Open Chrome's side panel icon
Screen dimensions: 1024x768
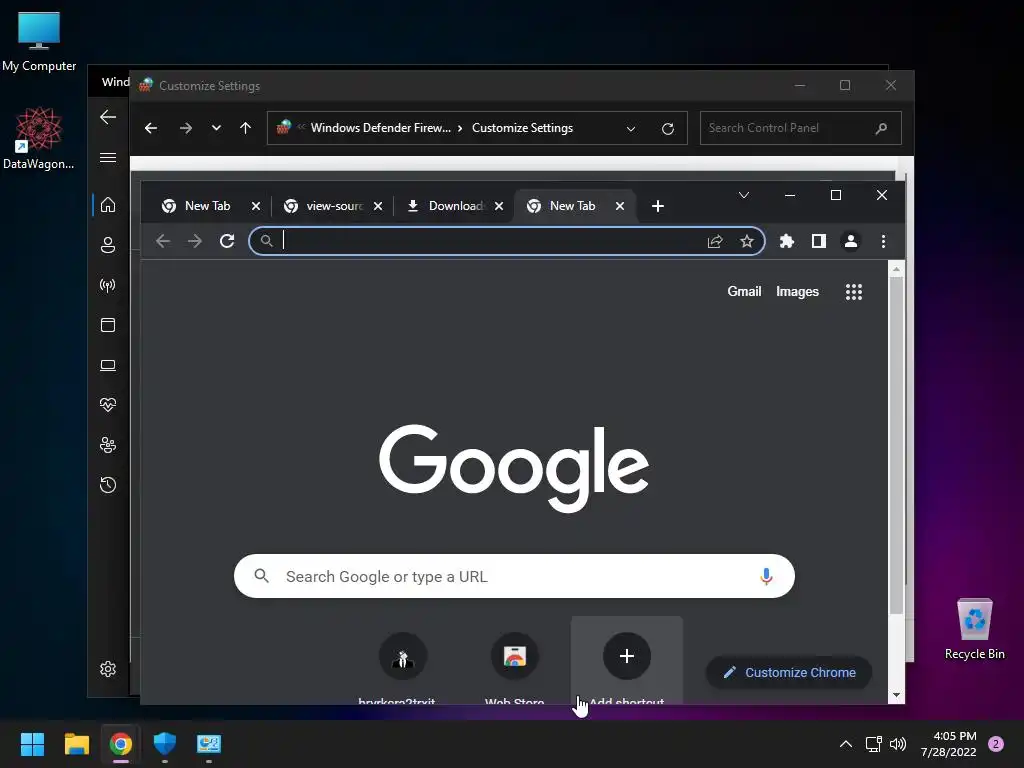(x=819, y=241)
